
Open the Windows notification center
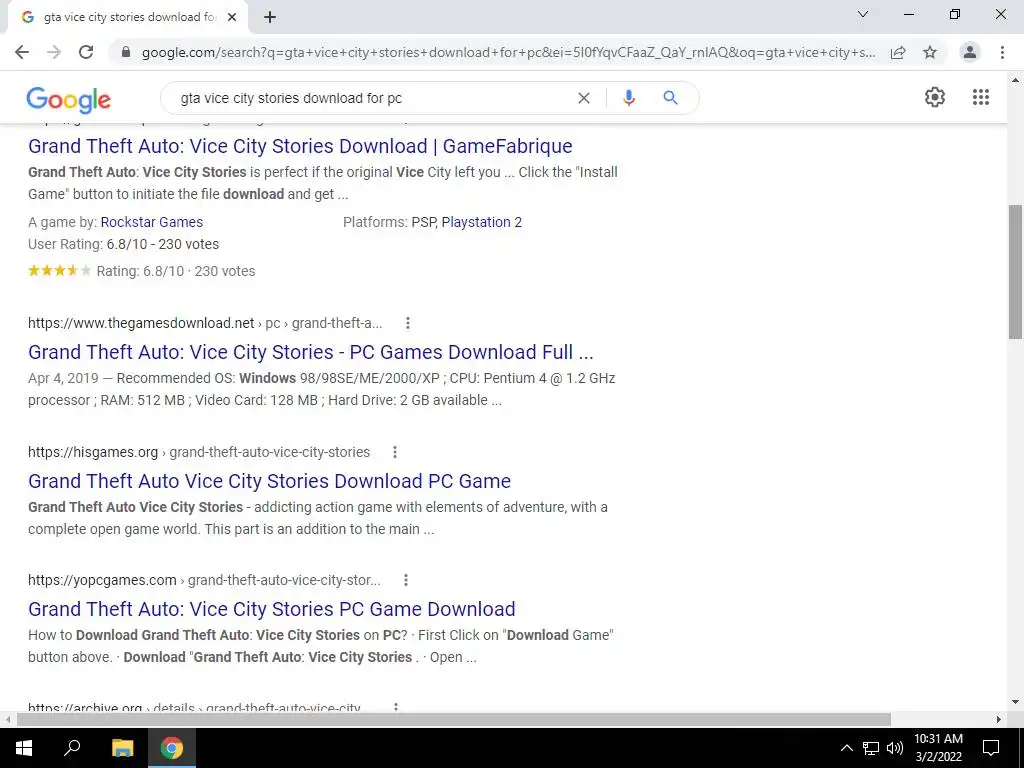(x=991, y=748)
